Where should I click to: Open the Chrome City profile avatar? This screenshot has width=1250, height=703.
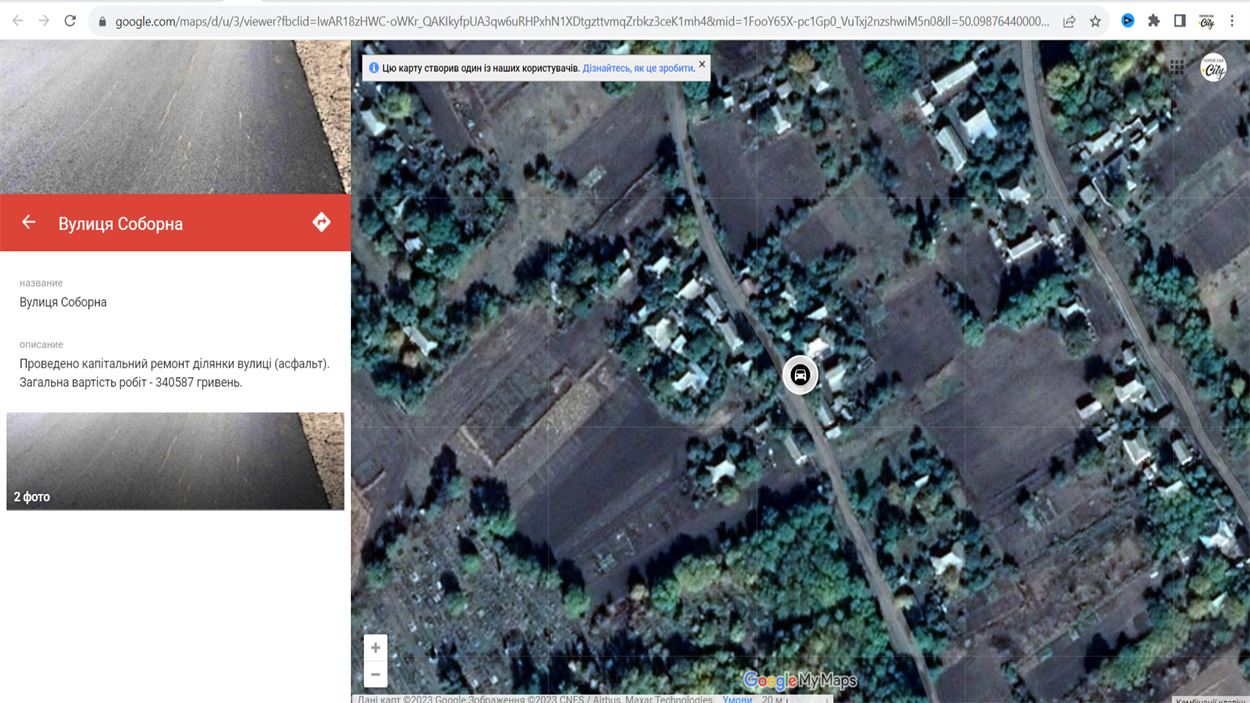point(1206,21)
